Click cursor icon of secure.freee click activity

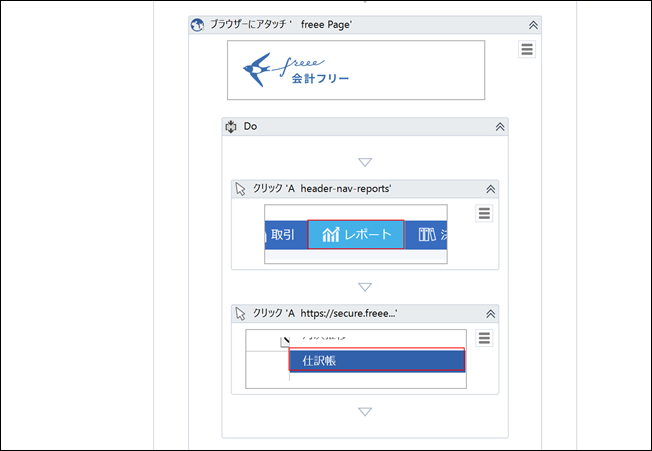[240, 313]
